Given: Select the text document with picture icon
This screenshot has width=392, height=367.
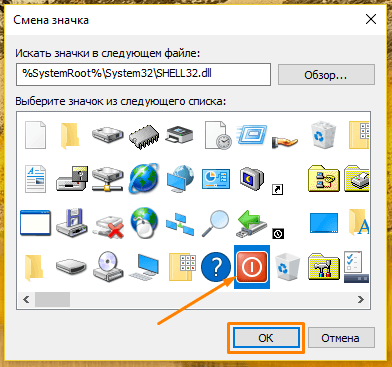Looking at the screenshot, I should click(x=35, y=179).
